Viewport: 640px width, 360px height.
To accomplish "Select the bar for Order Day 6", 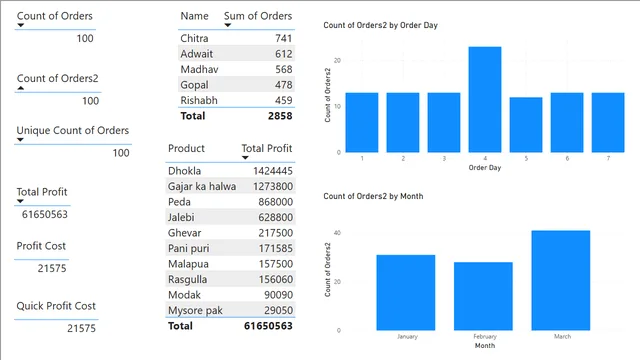I will (567, 122).
